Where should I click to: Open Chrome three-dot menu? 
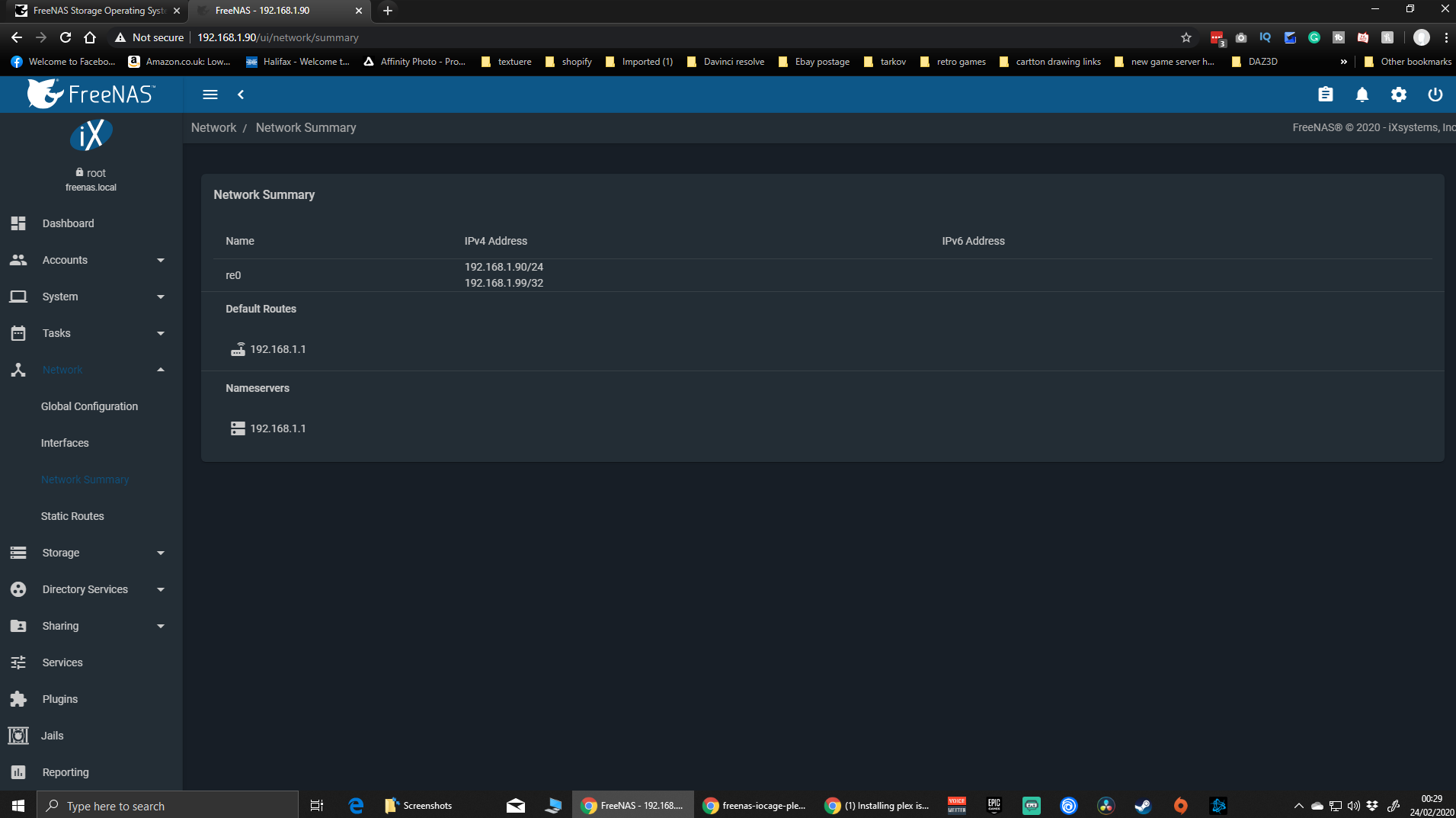pos(1446,37)
